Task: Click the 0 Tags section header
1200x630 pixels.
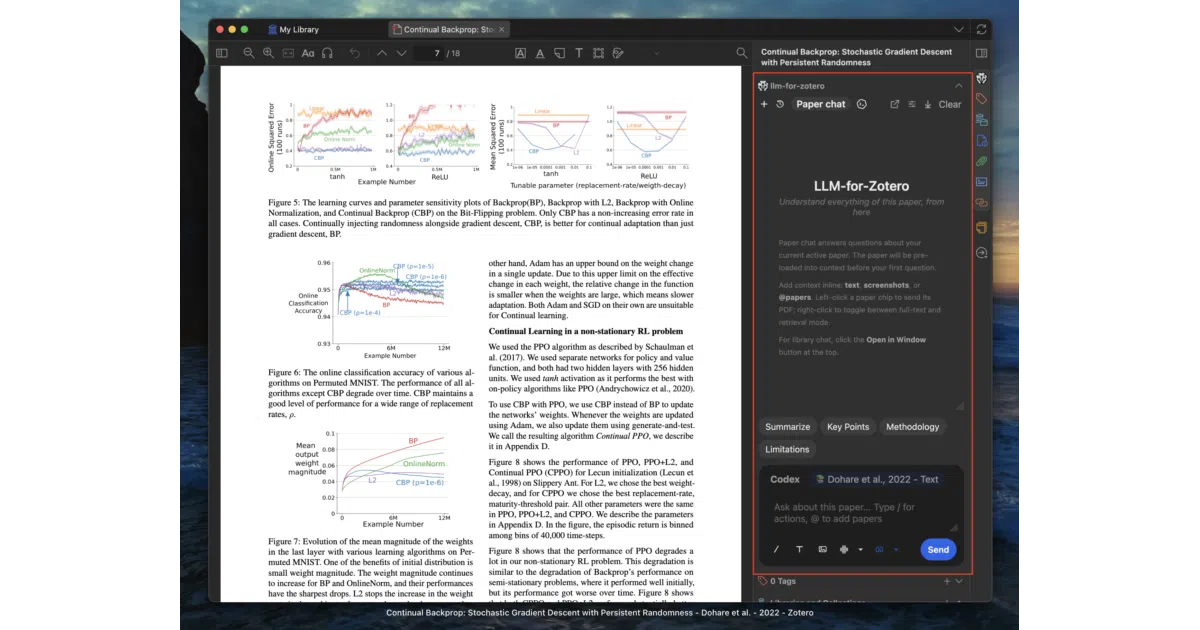Action: pos(861,580)
